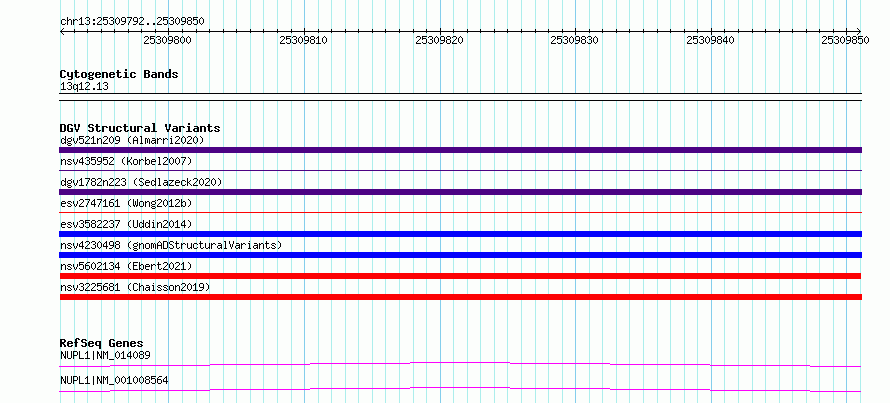Click ruler position 25309810
The height and width of the screenshot is (403, 890).
304,40
